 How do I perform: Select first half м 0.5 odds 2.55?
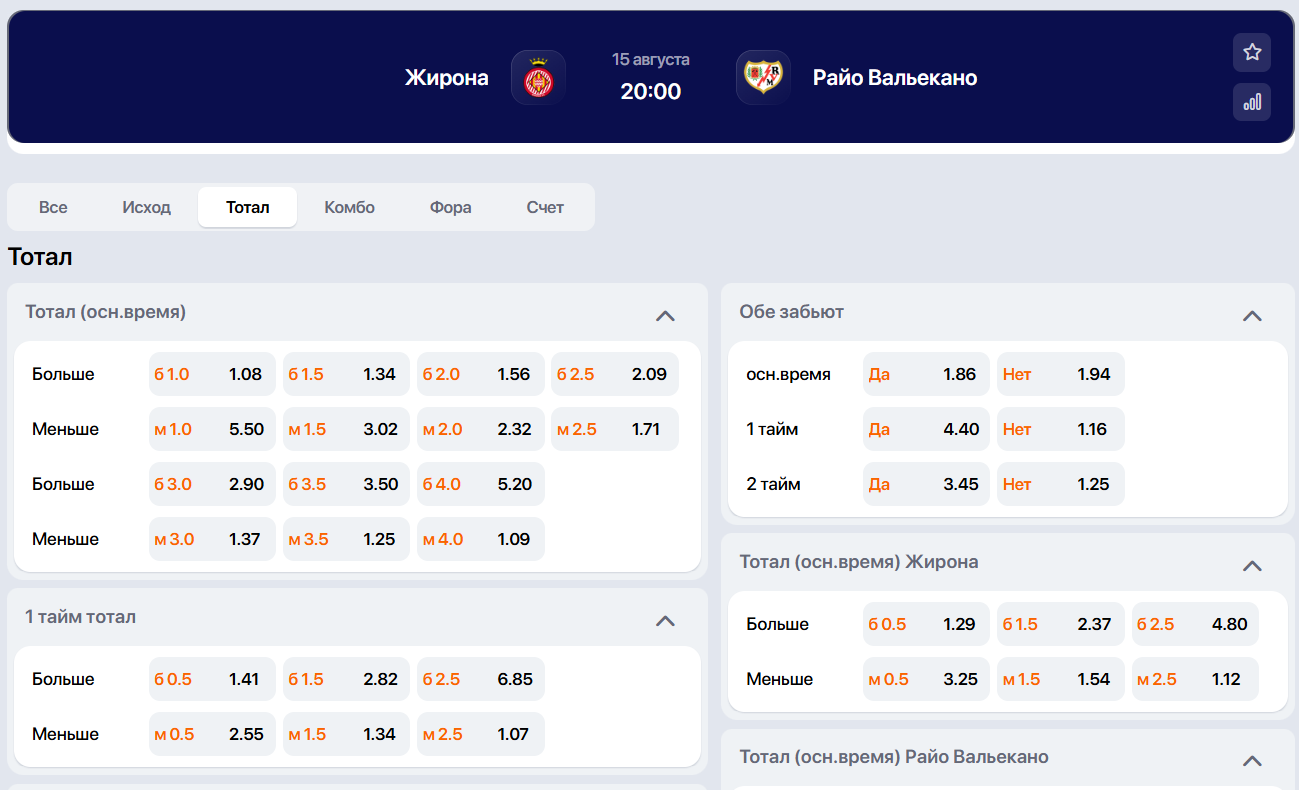point(212,734)
